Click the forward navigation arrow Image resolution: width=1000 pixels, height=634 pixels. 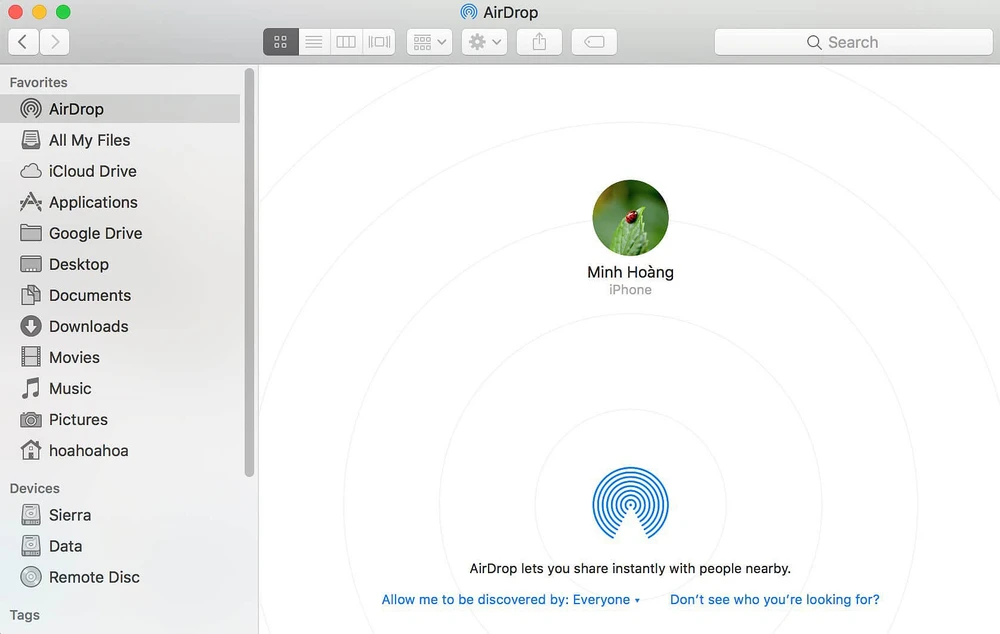[55, 42]
